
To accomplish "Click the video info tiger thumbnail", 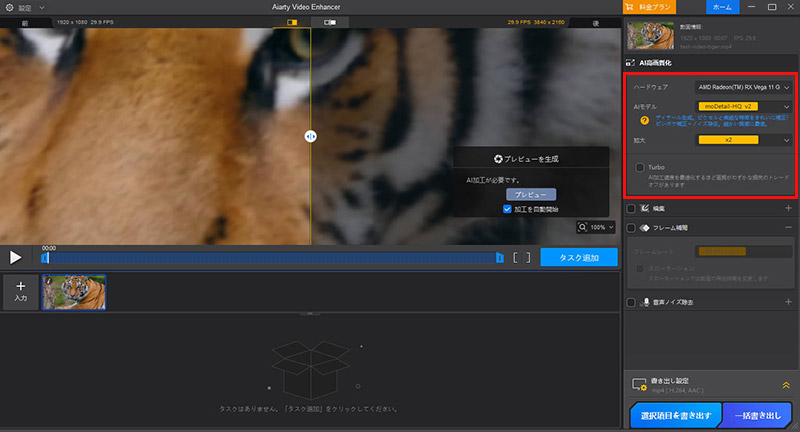I will [x=651, y=35].
